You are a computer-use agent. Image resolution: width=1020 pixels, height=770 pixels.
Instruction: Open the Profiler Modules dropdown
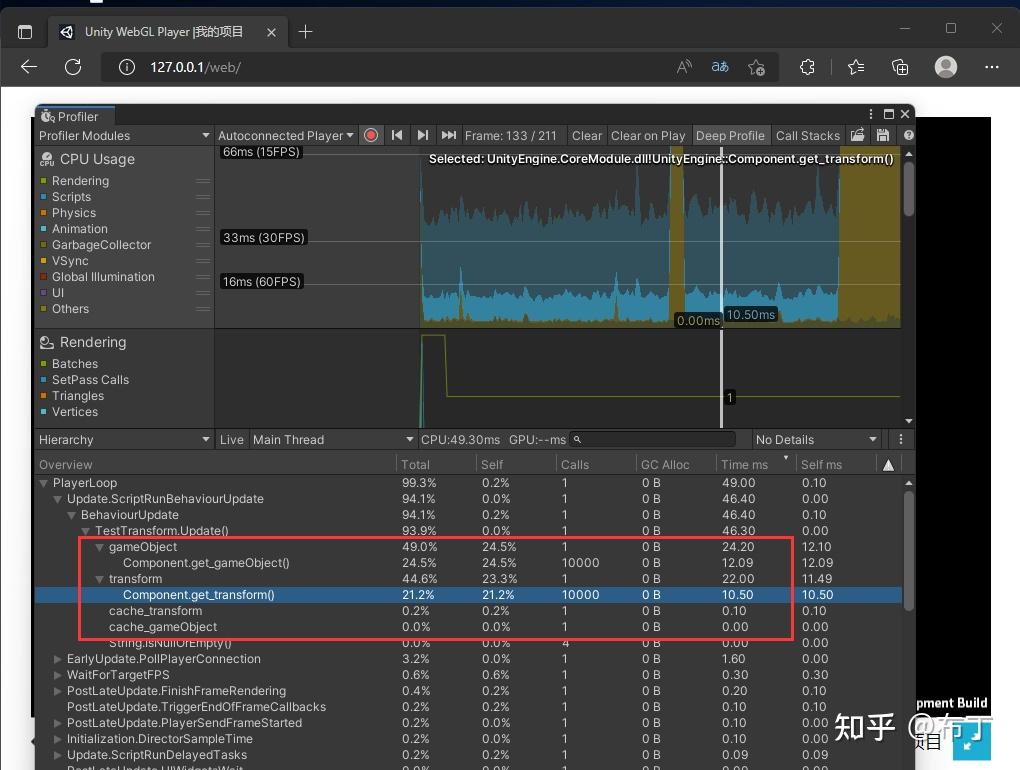[124, 135]
